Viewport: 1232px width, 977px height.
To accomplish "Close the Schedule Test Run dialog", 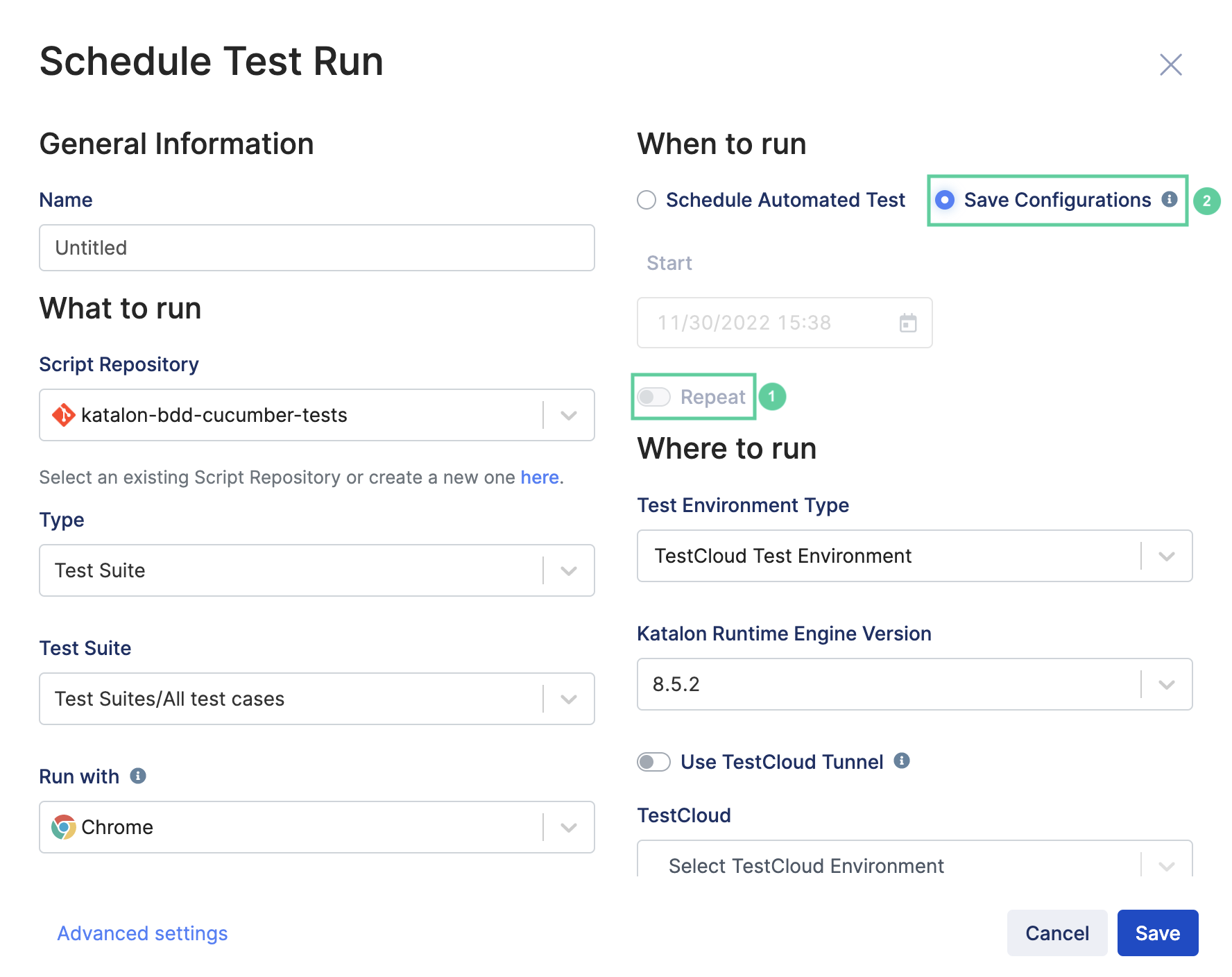I will click(1170, 64).
